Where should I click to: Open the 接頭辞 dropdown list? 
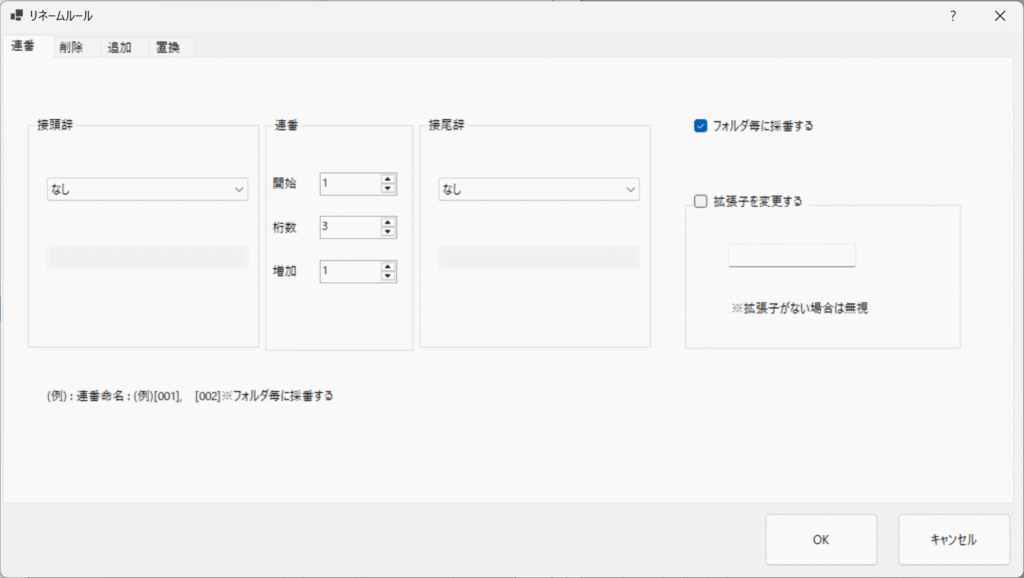pyautogui.click(x=147, y=189)
